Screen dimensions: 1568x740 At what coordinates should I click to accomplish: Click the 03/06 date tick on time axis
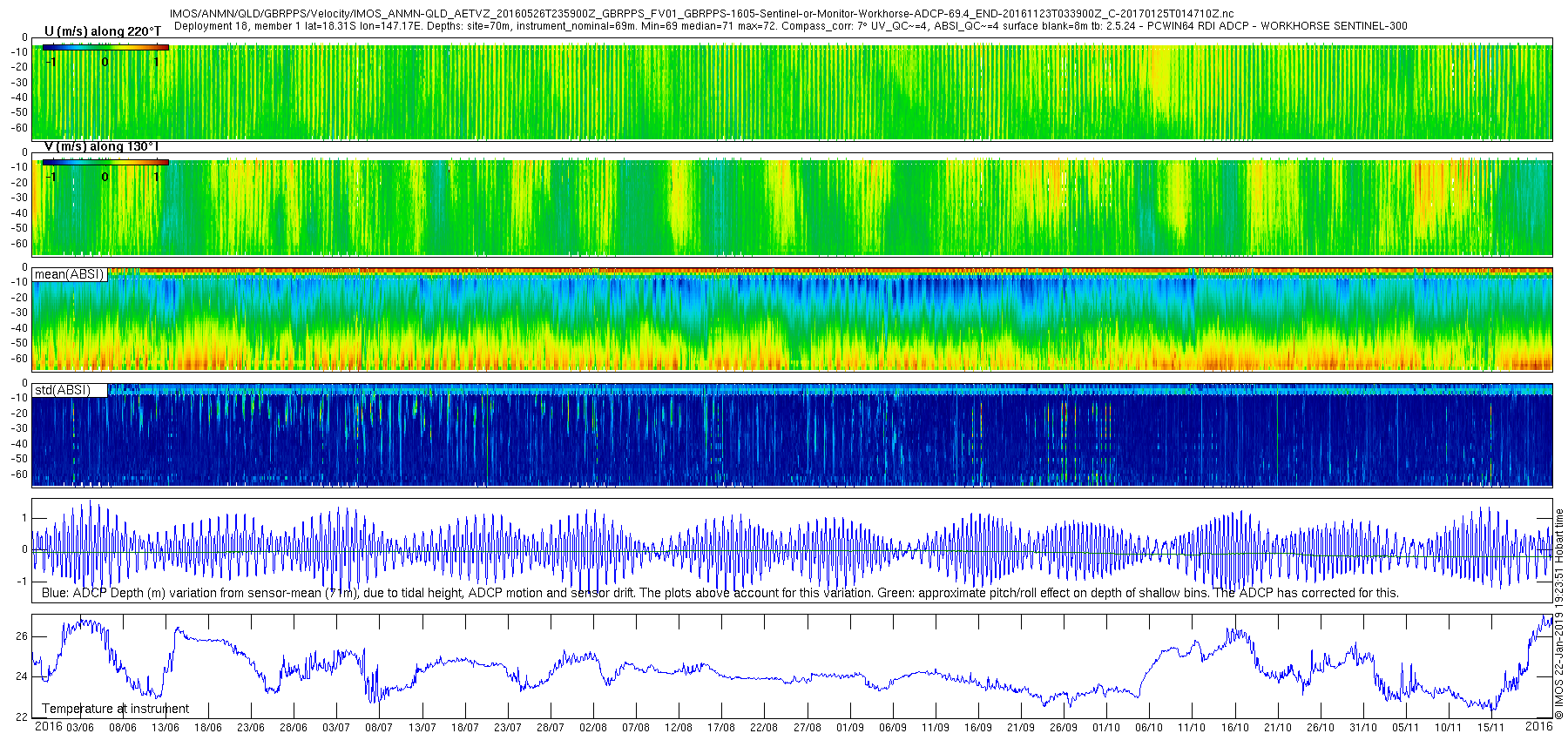pos(80,727)
